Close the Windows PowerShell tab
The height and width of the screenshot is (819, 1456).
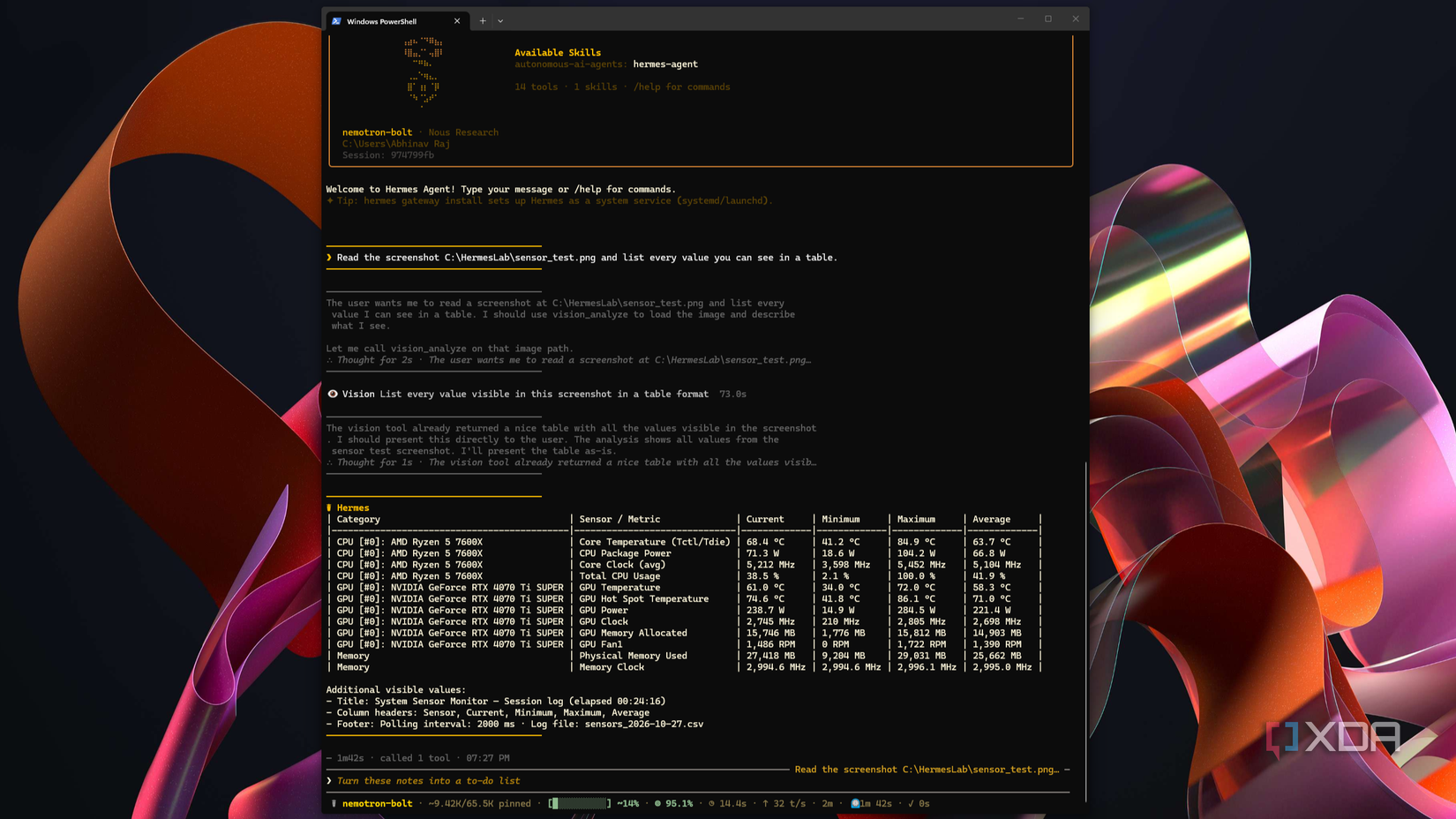click(457, 21)
